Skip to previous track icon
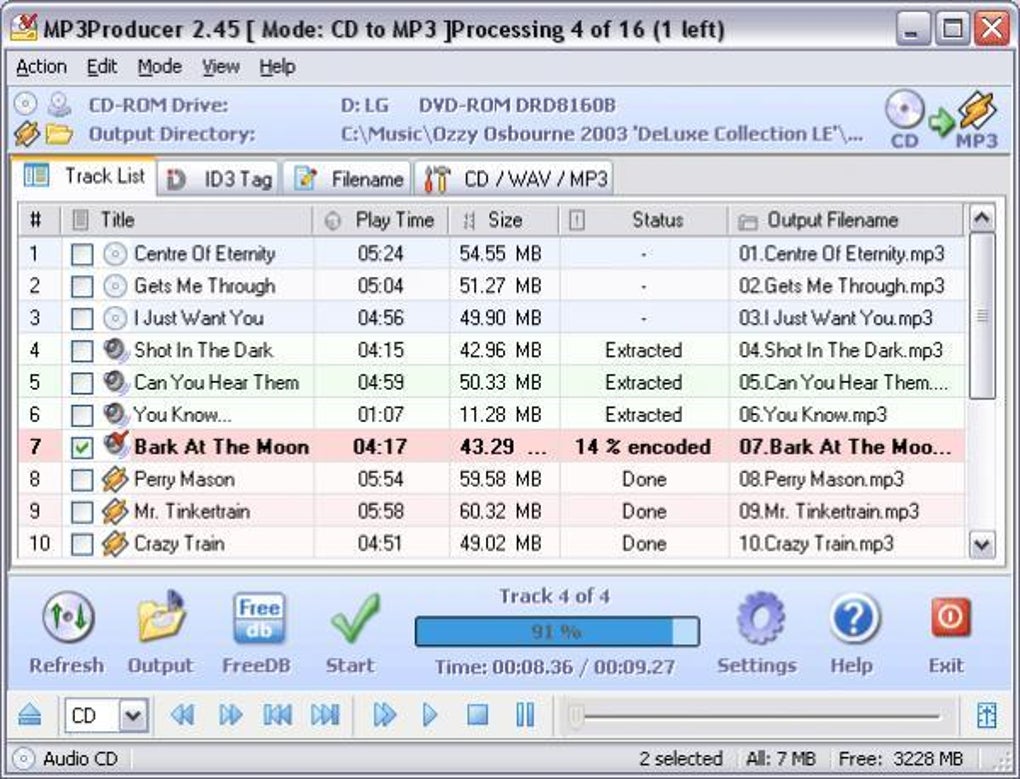This screenshot has width=1020, height=779. pos(277,715)
